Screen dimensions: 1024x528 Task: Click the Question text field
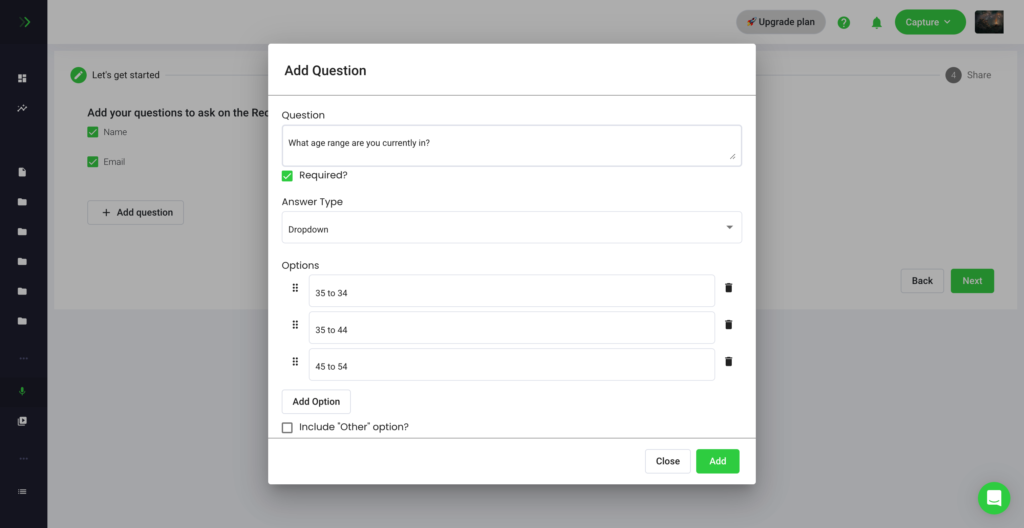pyautogui.click(x=511, y=144)
